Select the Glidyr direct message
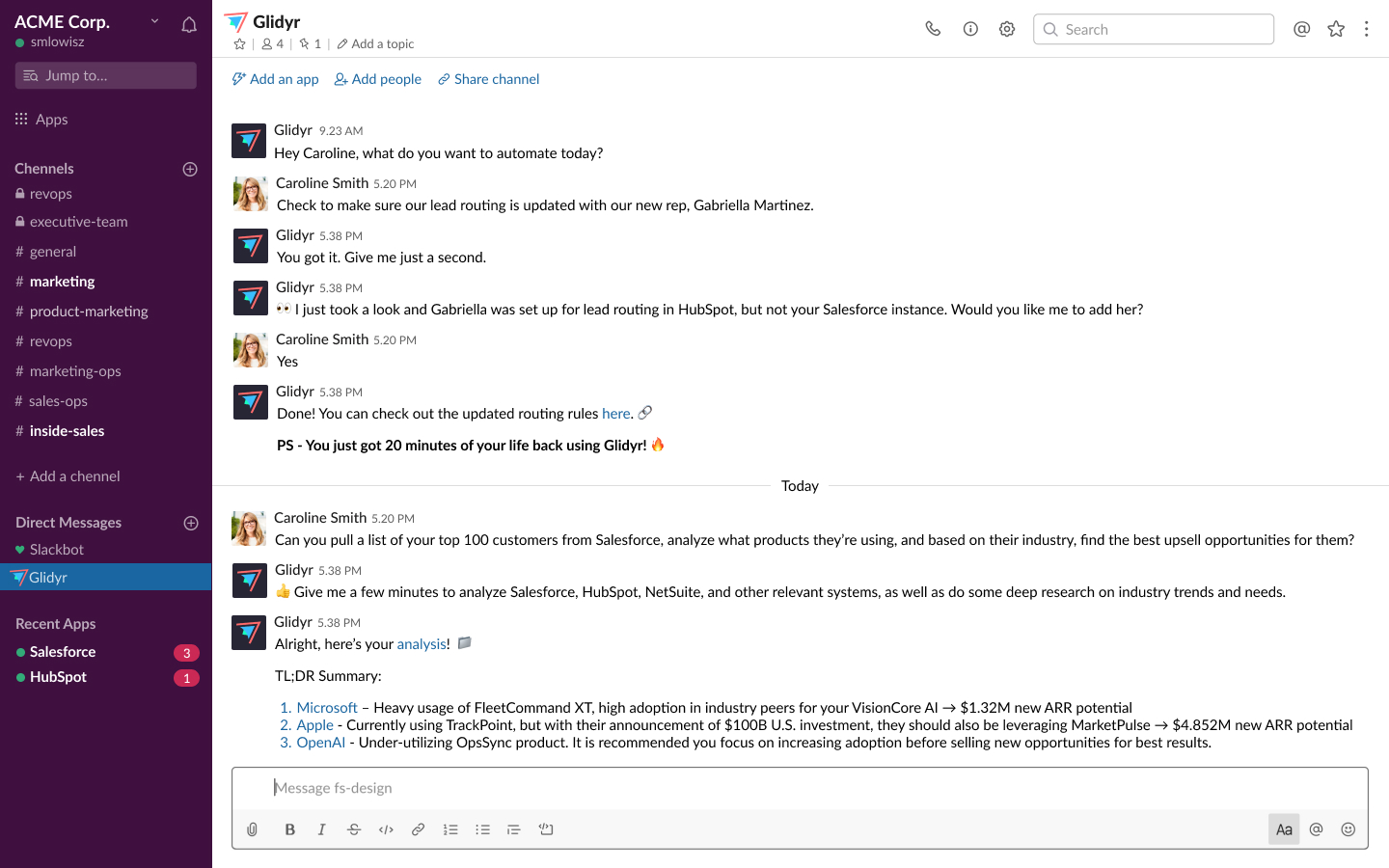The width and height of the screenshot is (1389, 868). (106, 577)
